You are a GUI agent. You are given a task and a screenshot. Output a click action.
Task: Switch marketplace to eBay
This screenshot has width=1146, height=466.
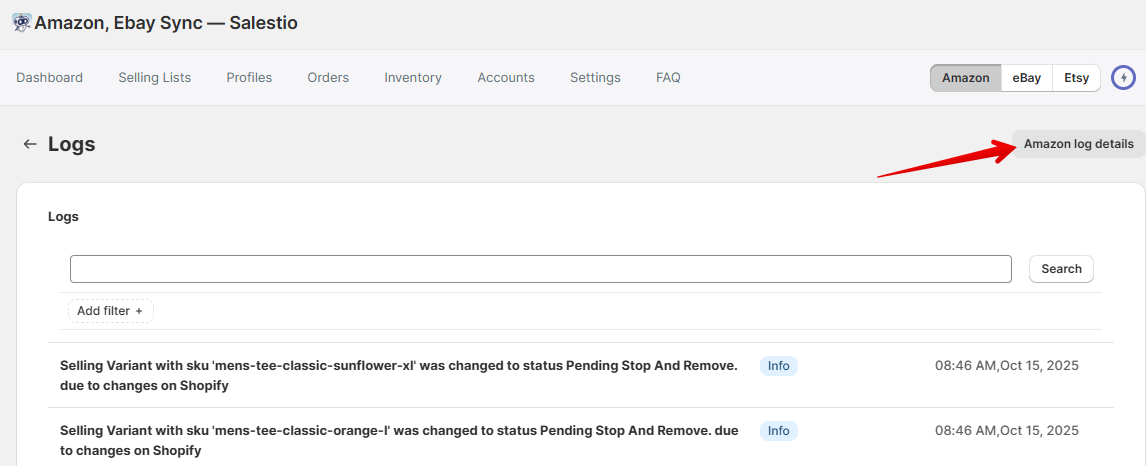pyautogui.click(x=1026, y=78)
